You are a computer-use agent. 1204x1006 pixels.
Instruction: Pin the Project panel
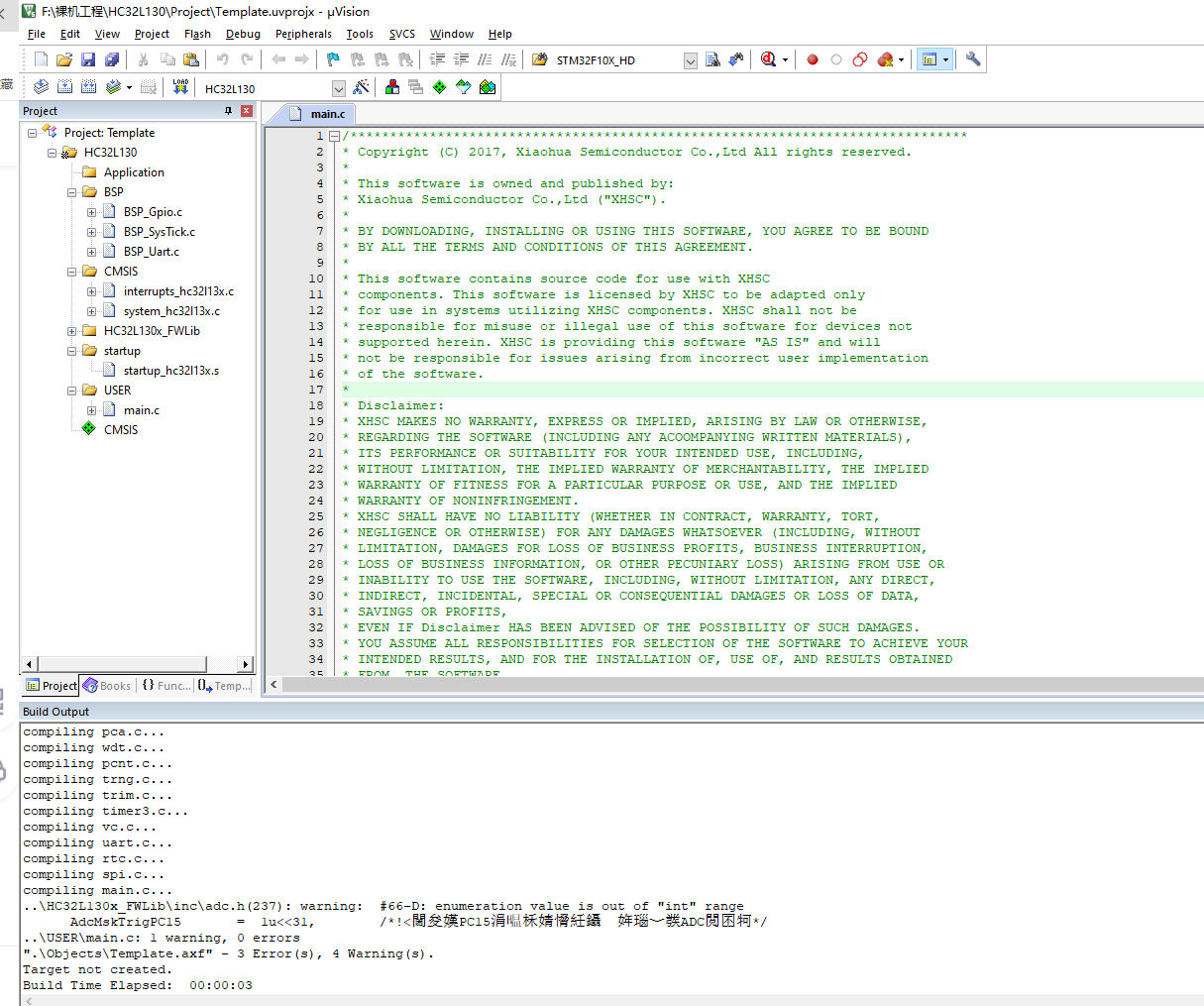tap(228, 111)
